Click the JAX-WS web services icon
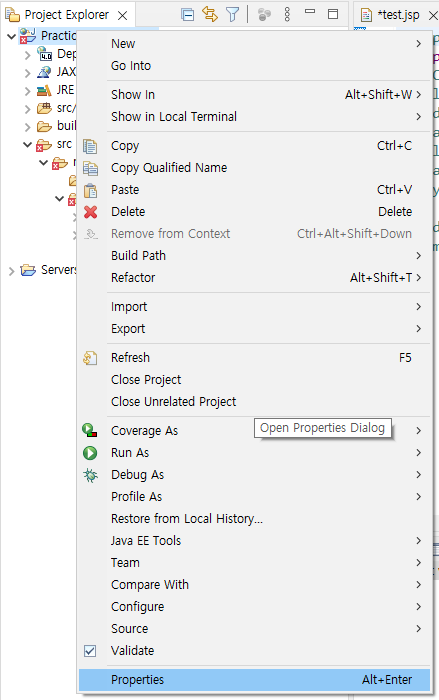 (44, 72)
